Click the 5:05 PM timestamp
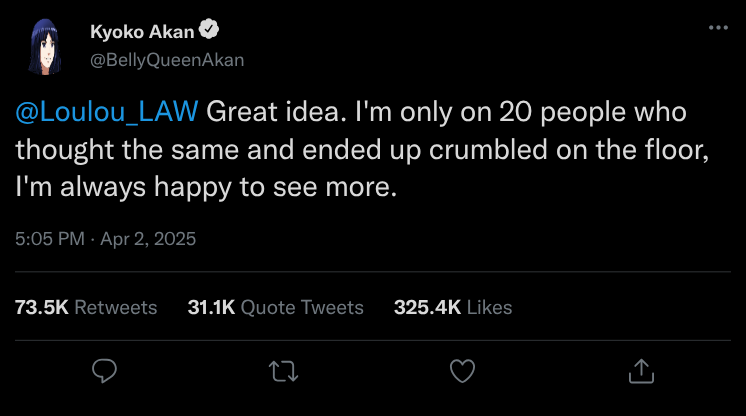The image size is (746, 416). coord(48,239)
